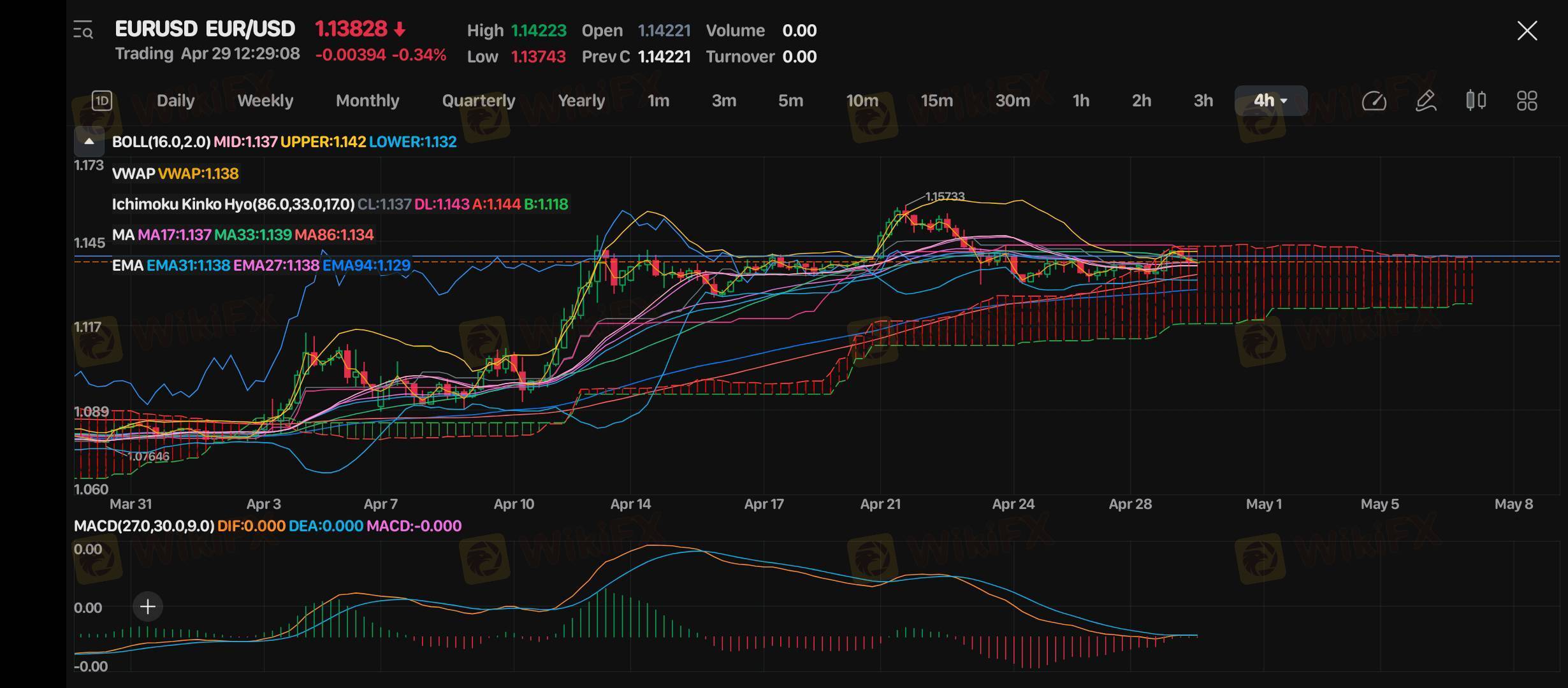Open the 4h timeframe dropdown
1568x688 pixels.
click(1270, 101)
